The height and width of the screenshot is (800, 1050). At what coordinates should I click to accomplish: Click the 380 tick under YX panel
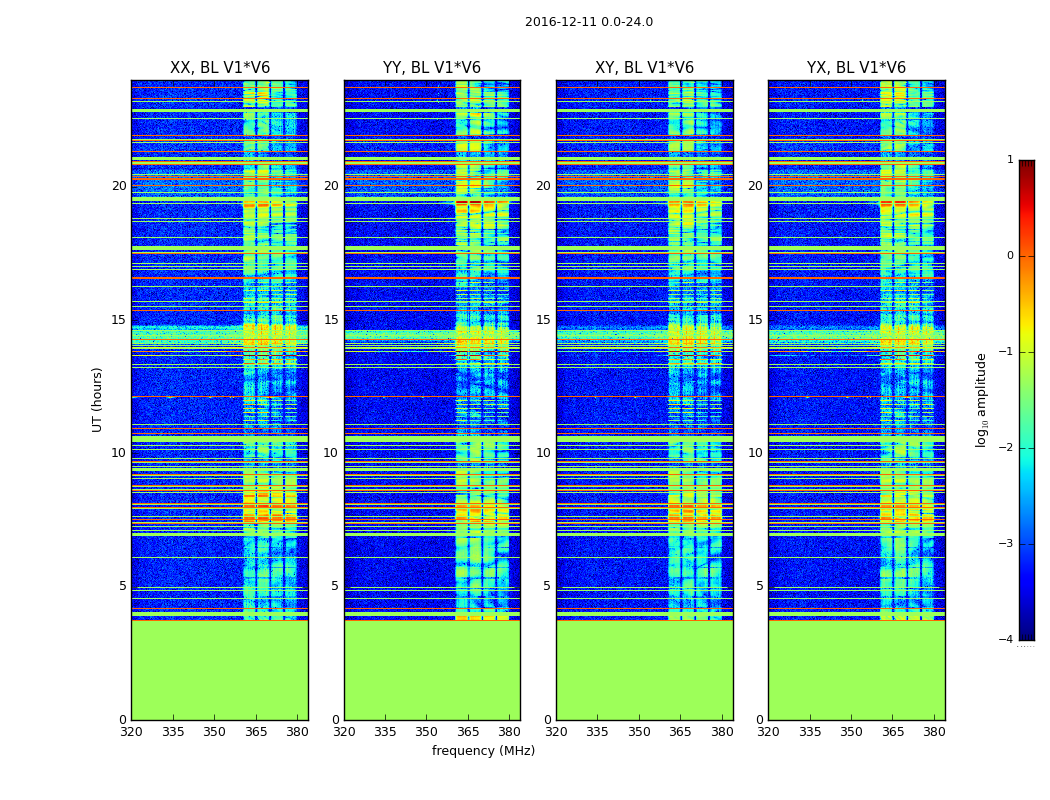pos(933,732)
